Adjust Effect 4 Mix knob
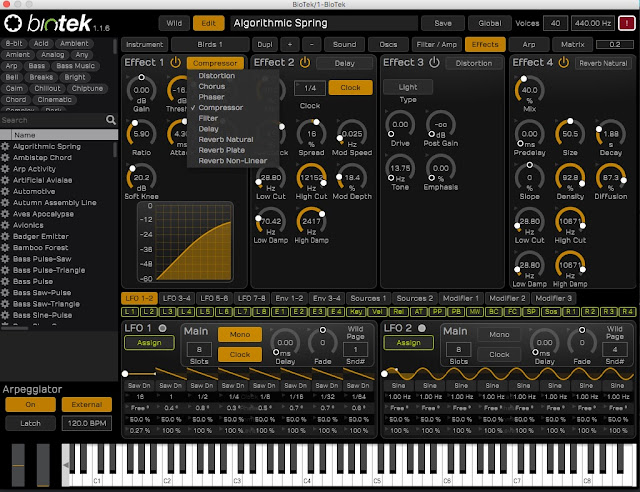Viewport: 640px width, 492px height. (529, 90)
